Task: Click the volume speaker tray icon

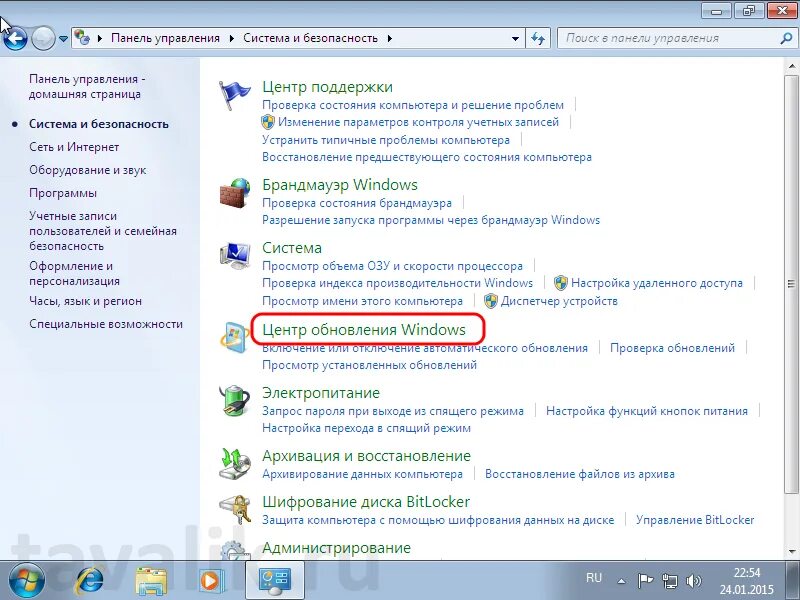Action: pyautogui.click(x=693, y=581)
